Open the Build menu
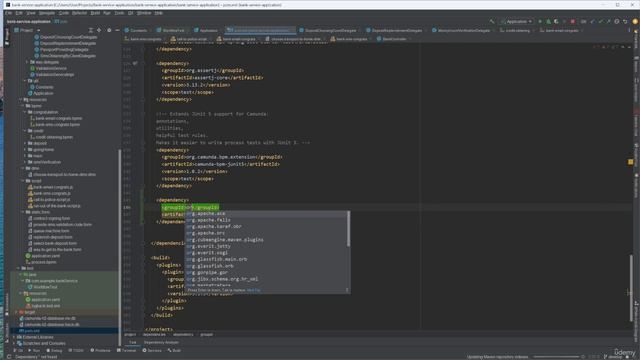Viewport: 640px width, 360px height. click(95, 13)
